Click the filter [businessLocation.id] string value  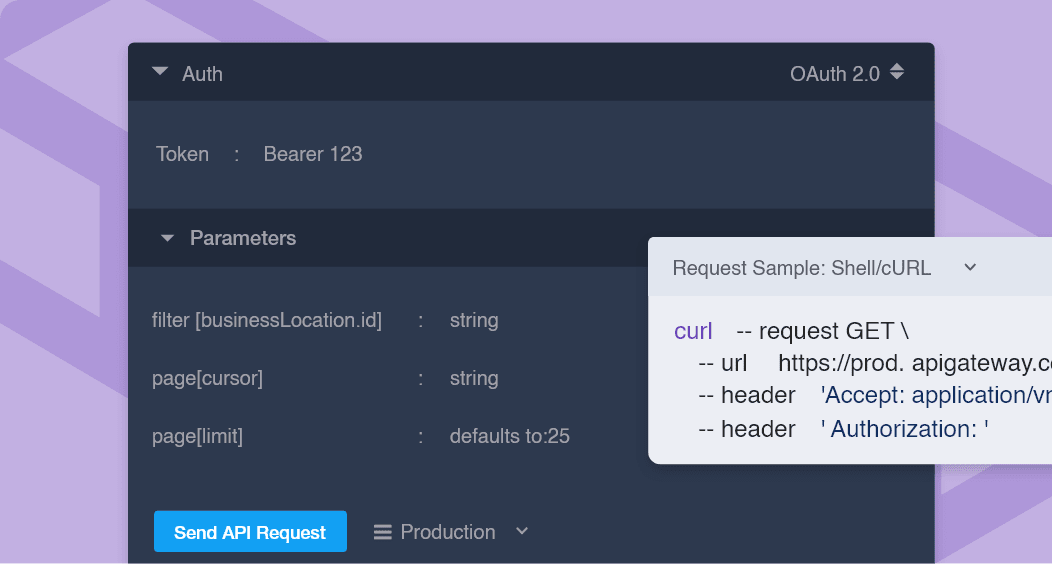[x=474, y=320]
